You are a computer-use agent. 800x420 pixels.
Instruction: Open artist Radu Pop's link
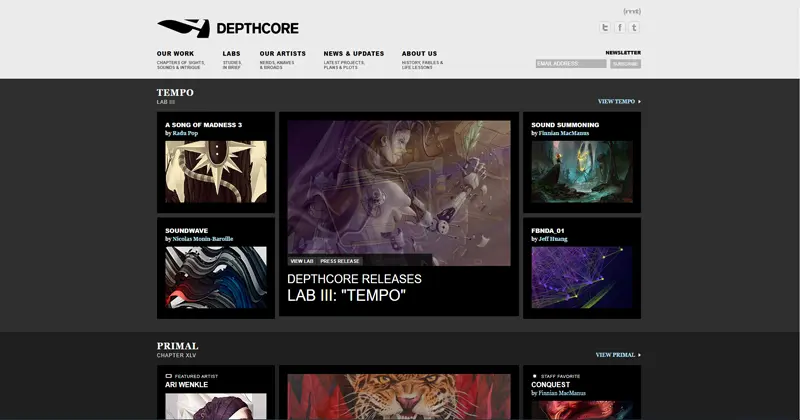(x=185, y=133)
